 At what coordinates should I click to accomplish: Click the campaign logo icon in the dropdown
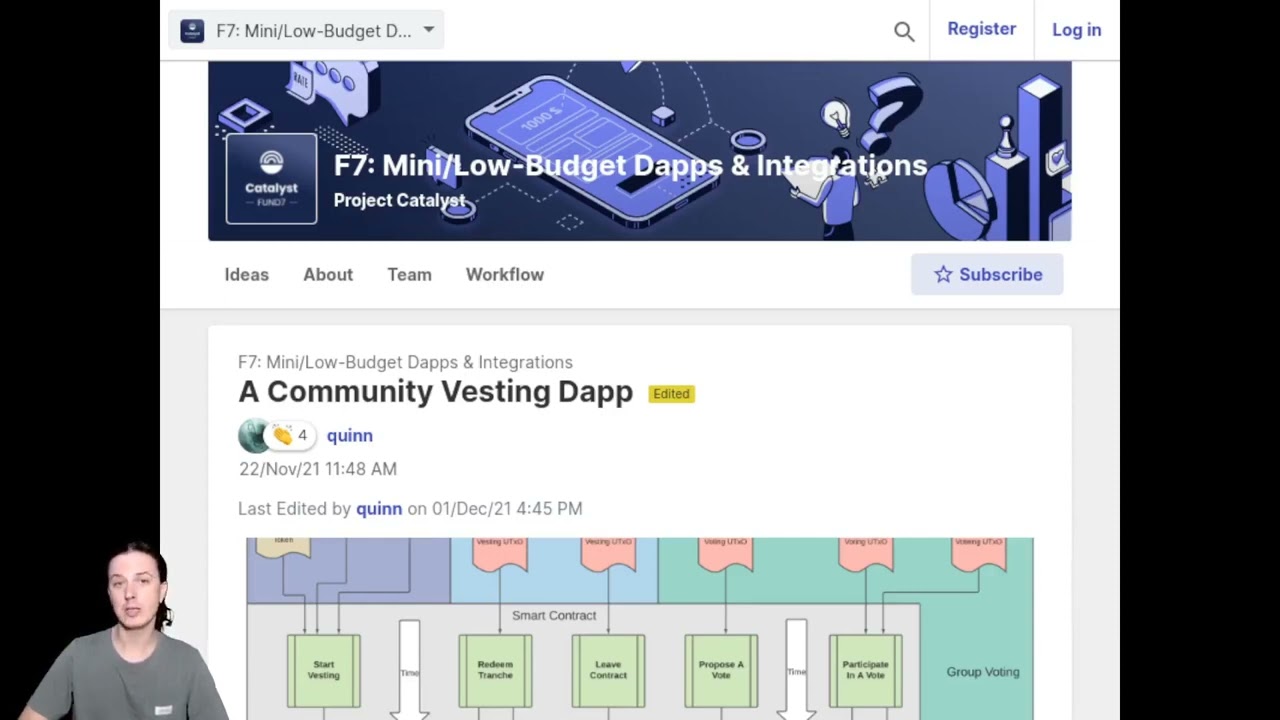point(192,31)
